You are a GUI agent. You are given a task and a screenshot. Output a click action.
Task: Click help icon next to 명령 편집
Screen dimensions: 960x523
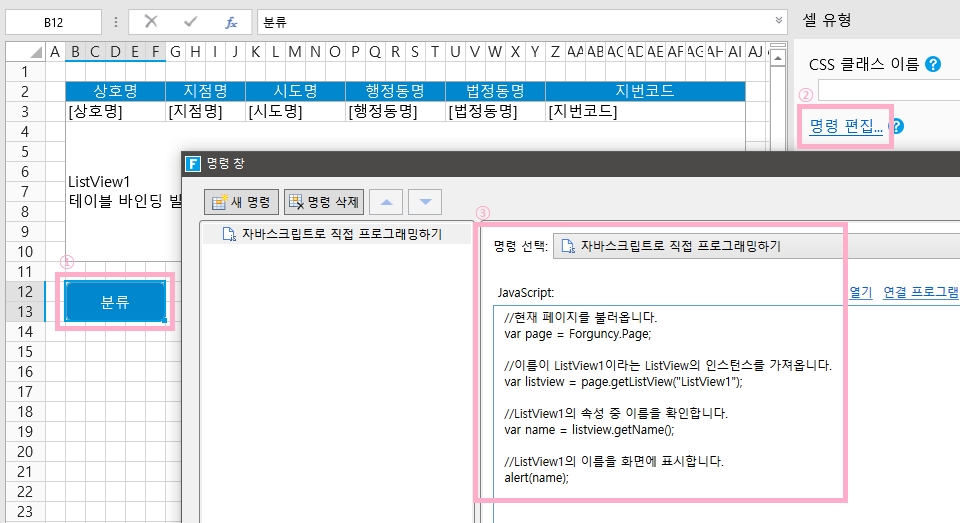pyautogui.click(x=897, y=127)
